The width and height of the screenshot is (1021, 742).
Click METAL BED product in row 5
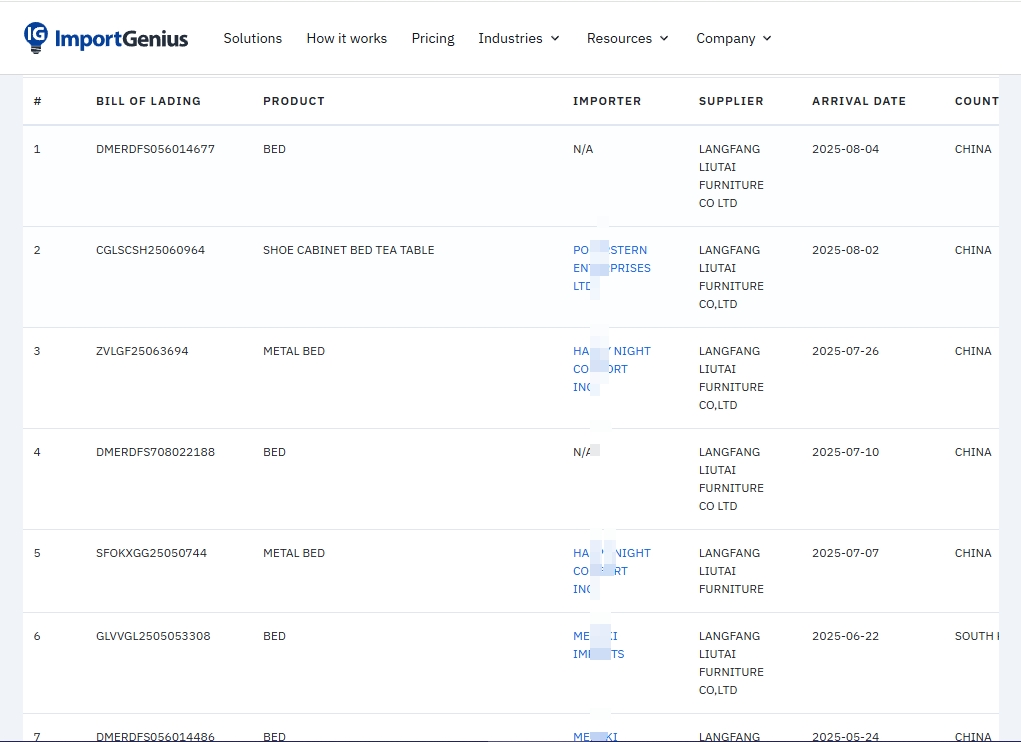(x=294, y=553)
